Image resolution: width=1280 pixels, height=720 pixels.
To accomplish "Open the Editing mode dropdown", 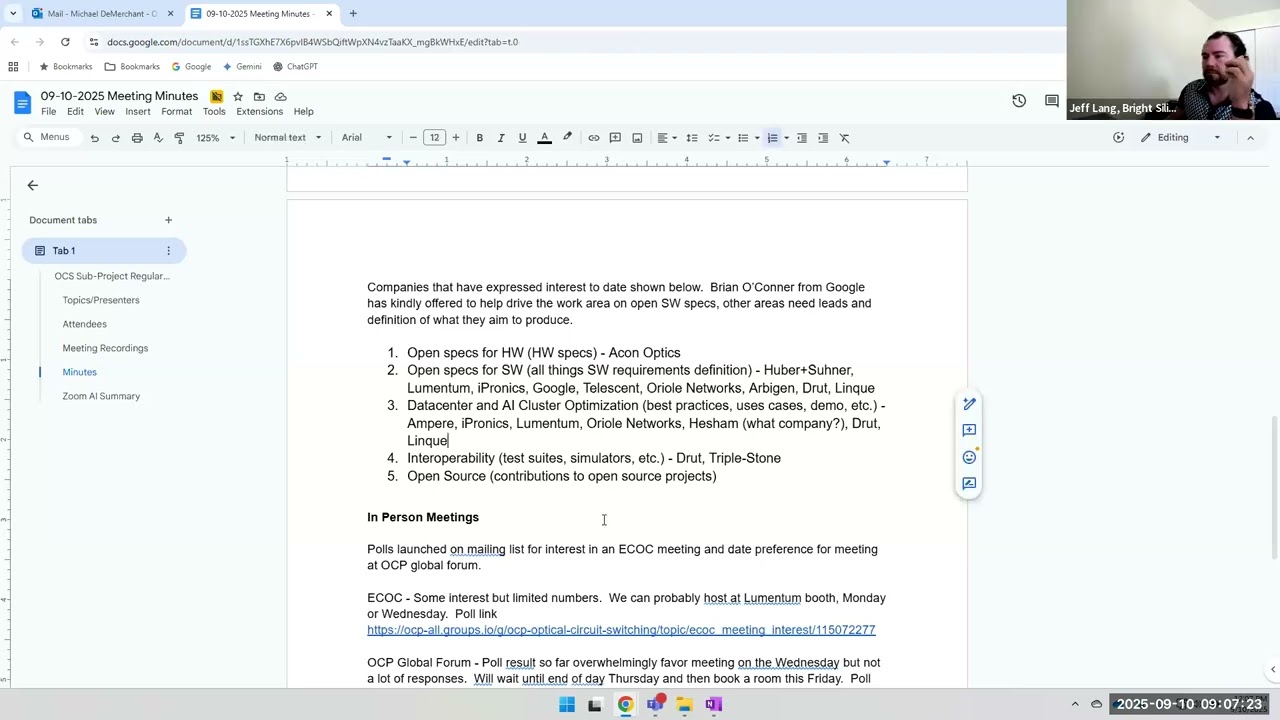I will point(1181,138).
